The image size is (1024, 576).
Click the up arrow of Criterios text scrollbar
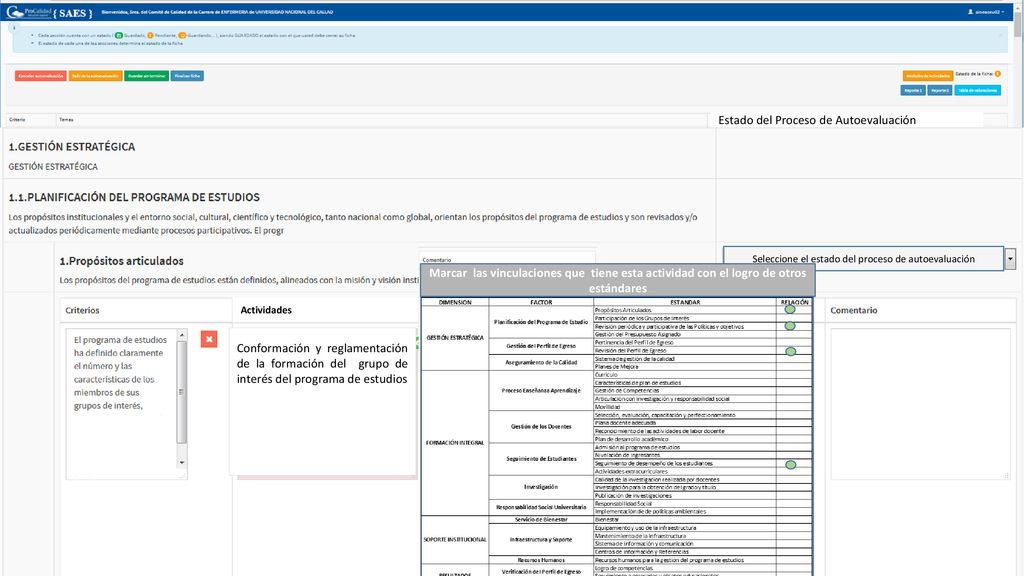pos(182,335)
